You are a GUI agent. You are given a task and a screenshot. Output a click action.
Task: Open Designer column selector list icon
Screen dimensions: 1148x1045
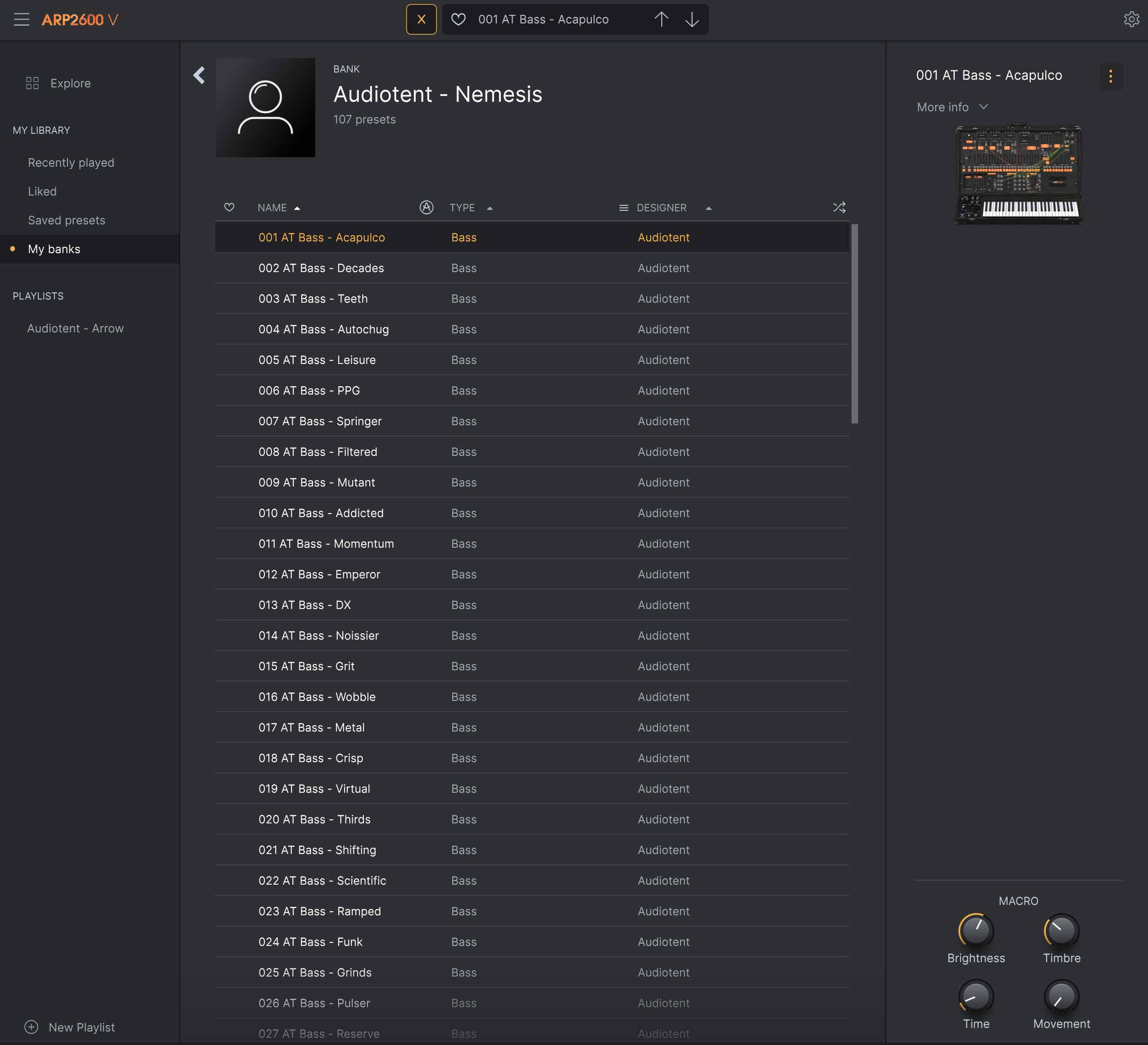(x=624, y=208)
